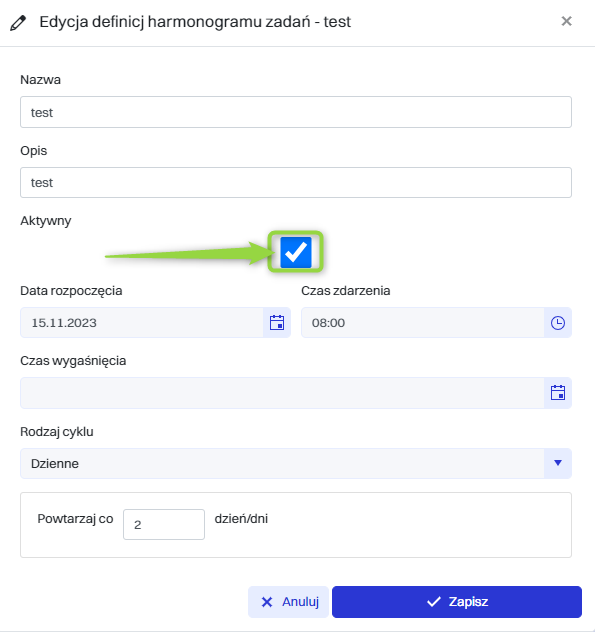Focus the Nazwa text field

(296, 112)
